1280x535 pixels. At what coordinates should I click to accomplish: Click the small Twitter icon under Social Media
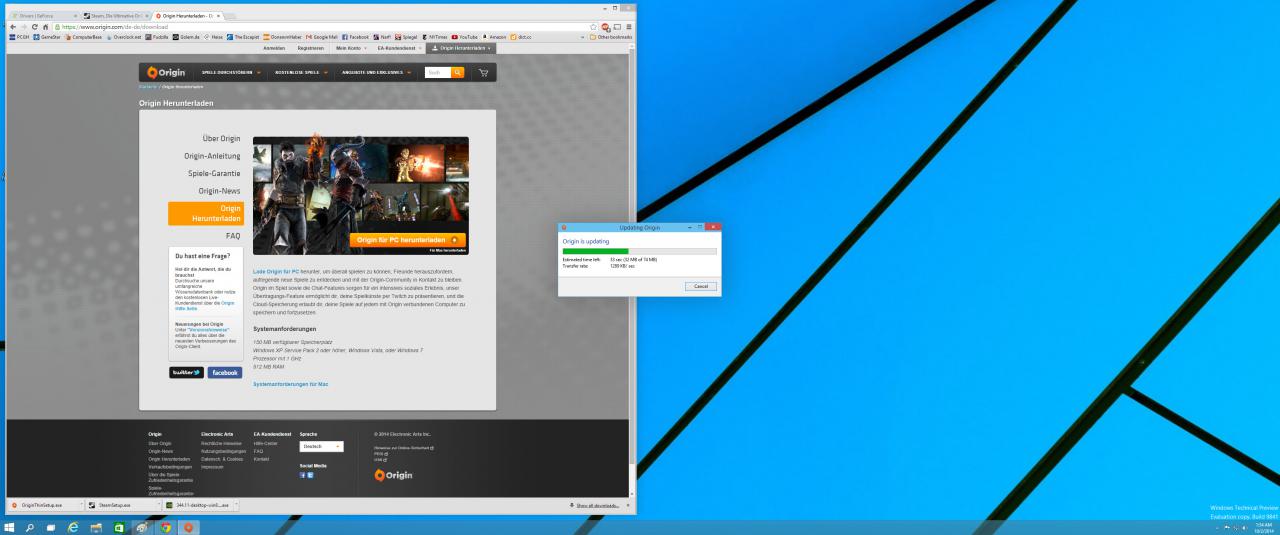[x=311, y=475]
